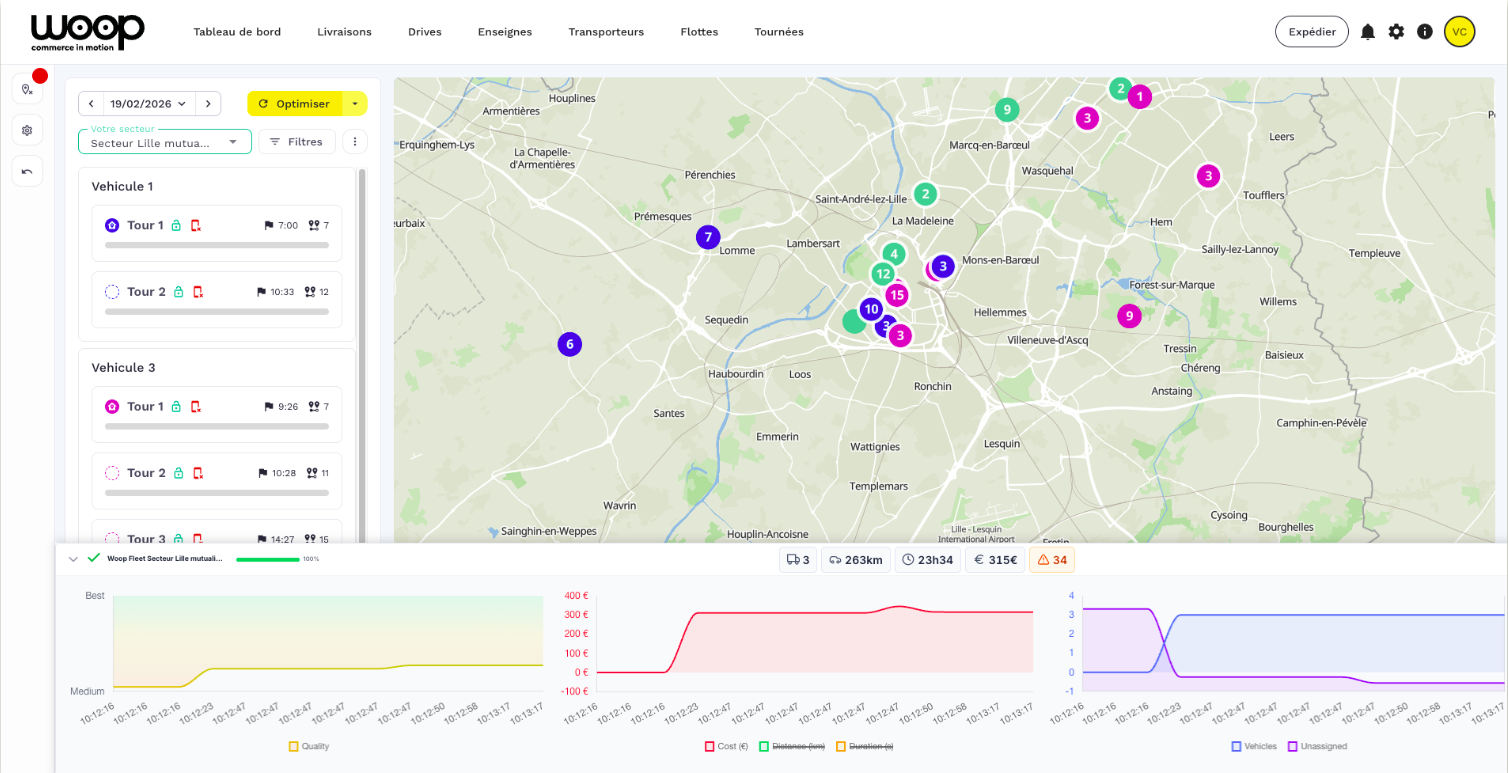The image size is (1508, 773).
Task: Click the undo arrow icon in sidebar
Action: (x=27, y=171)
